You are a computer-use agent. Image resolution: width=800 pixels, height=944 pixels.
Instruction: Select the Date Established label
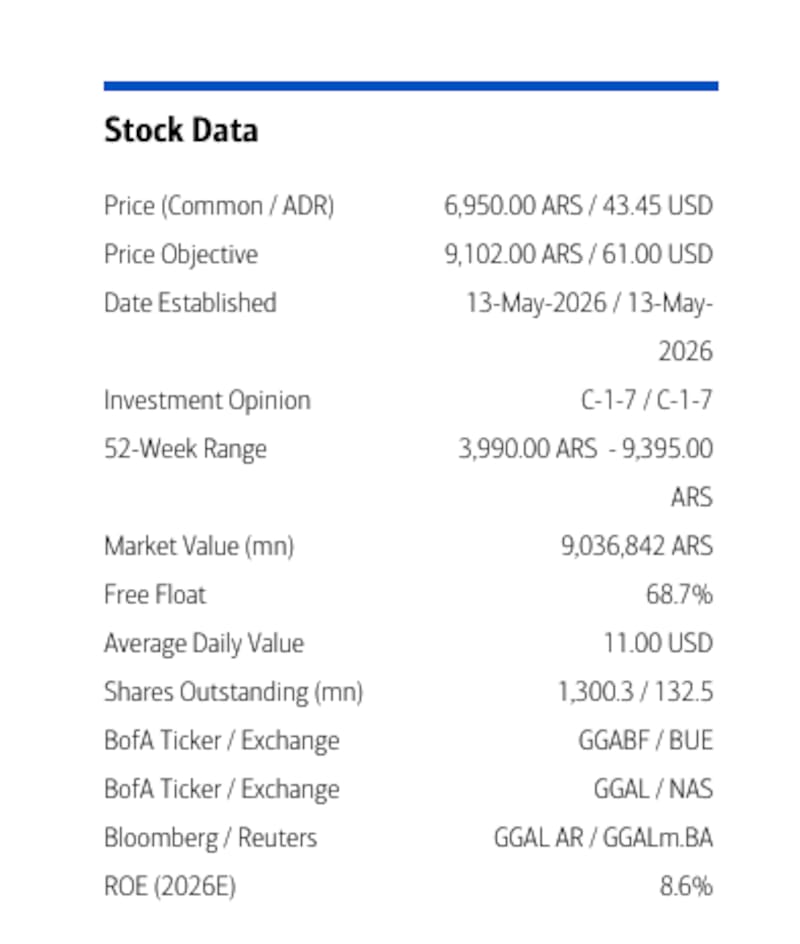coord(190,303)
